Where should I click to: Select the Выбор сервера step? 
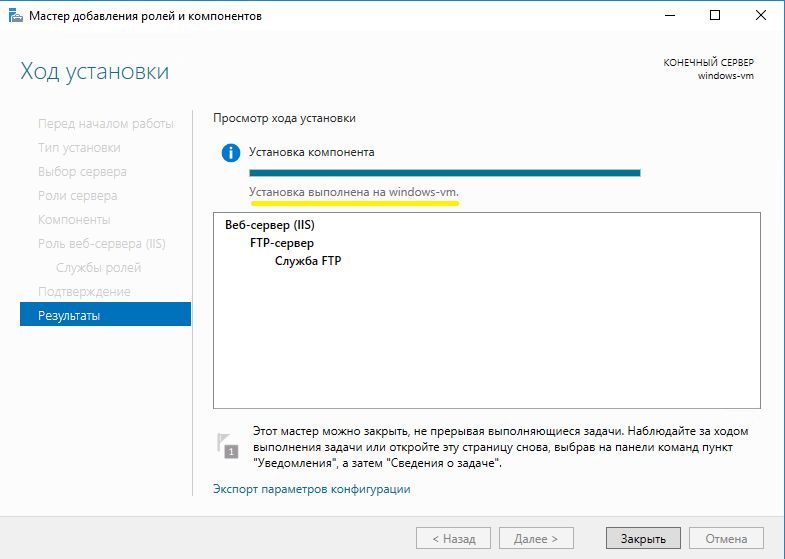pos(82,172)
